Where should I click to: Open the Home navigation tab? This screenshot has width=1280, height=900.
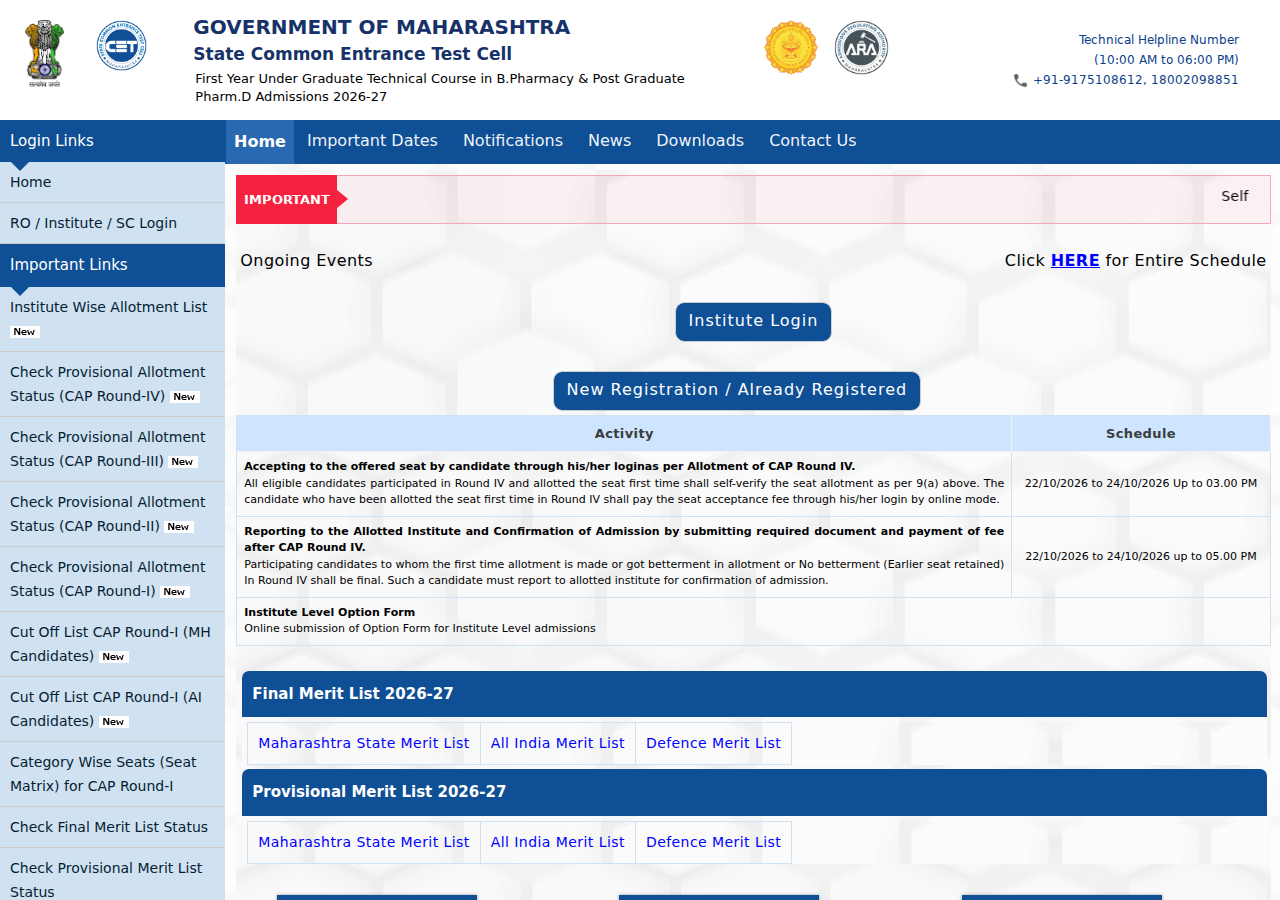[x=260, y=141]
